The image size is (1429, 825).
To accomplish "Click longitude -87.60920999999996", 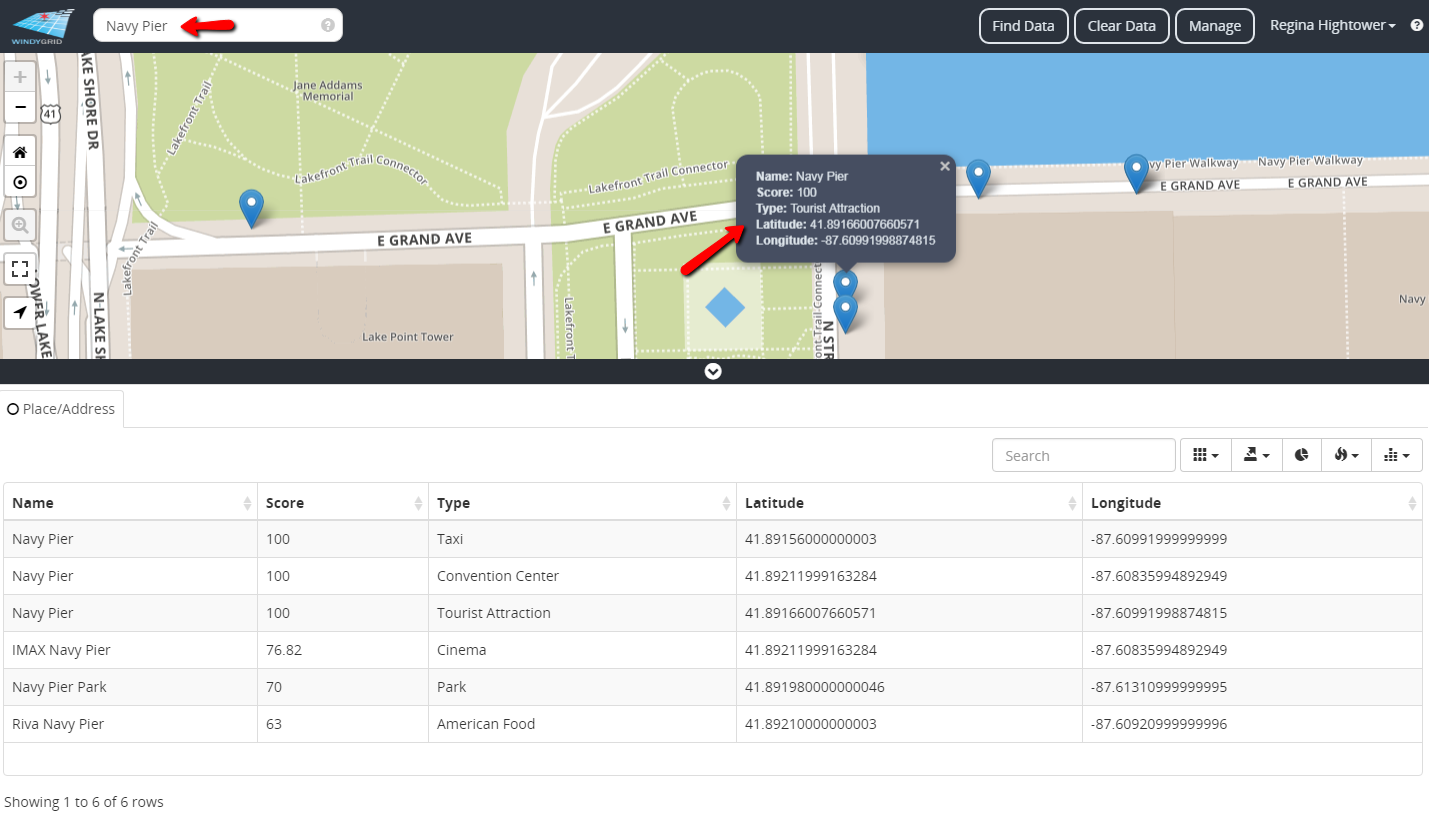I will (1159, 724).
